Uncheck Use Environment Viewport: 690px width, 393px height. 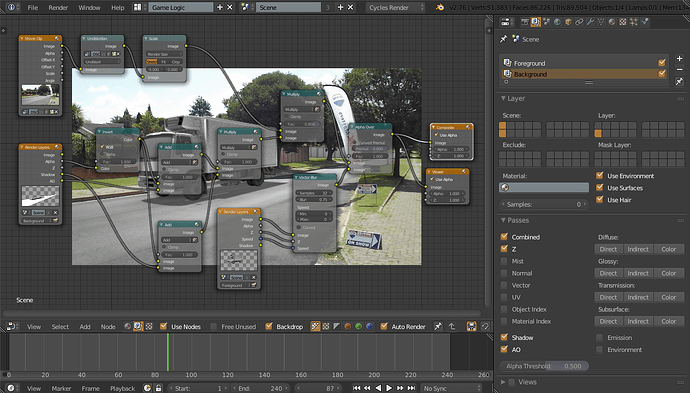tap(599, 176)
